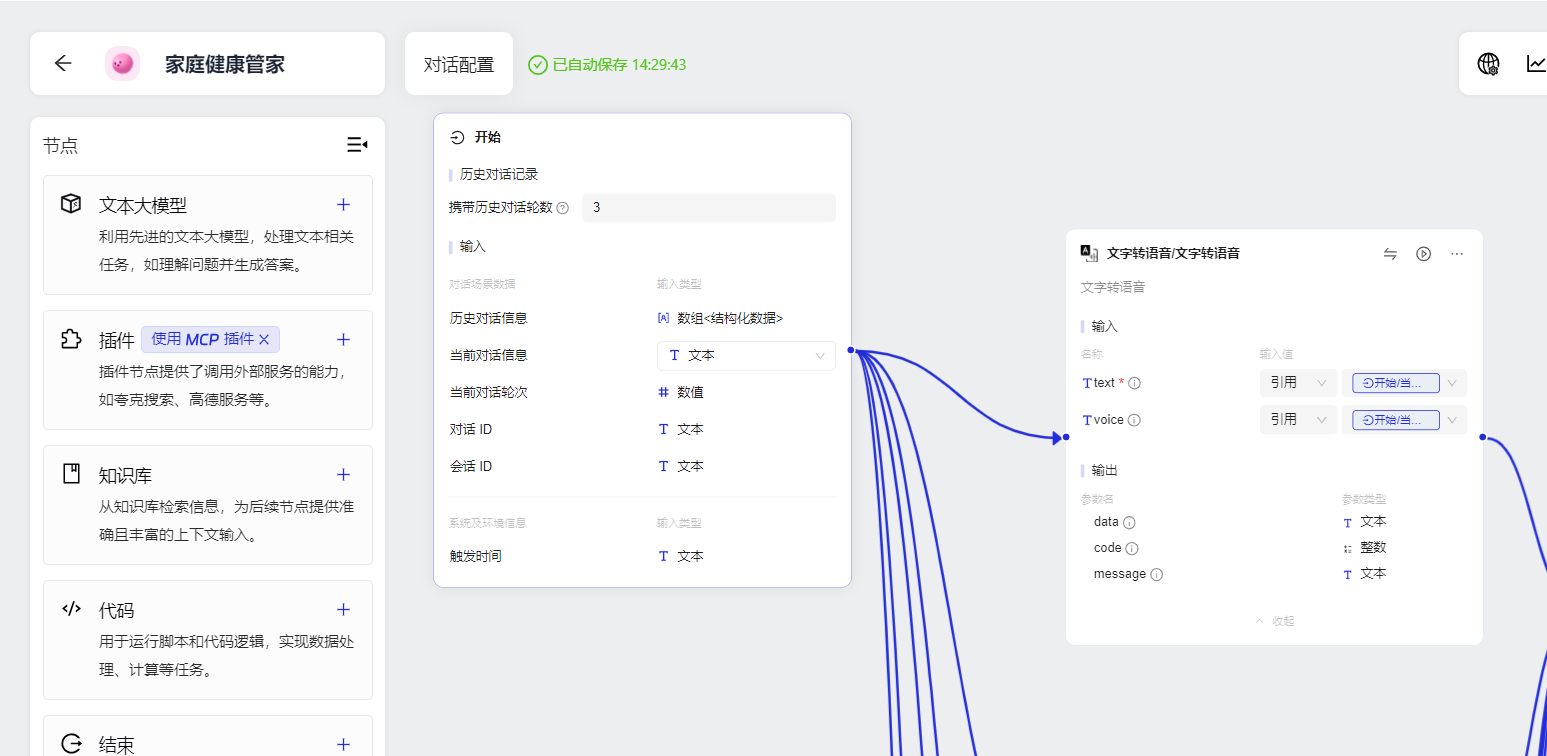The image size is (1547, 756).
Task: Click the 开始 node header icon
Action: [458, 138]
